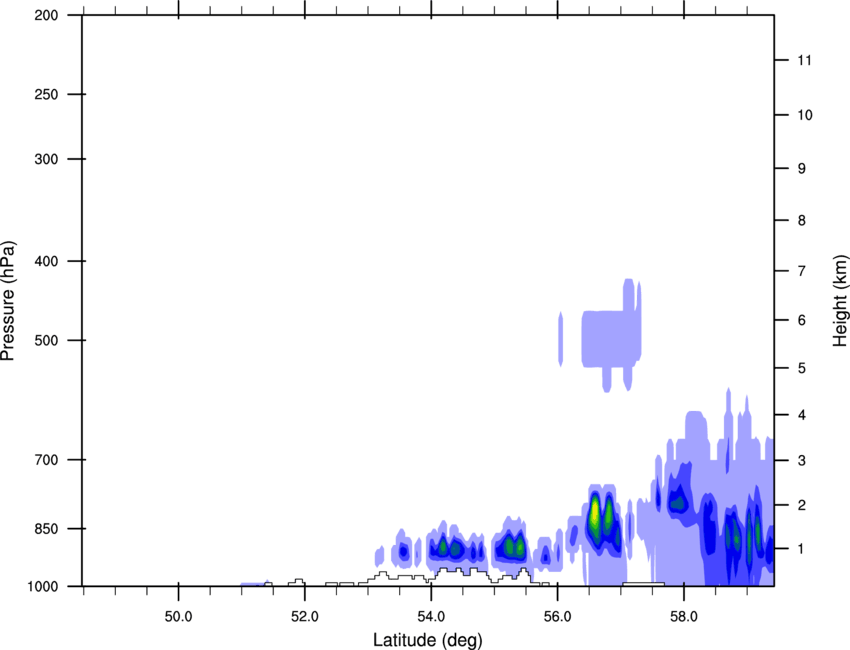Click the 54.0 latitude tick label
Screen dimensions: 850x650
tap(431, 617)
